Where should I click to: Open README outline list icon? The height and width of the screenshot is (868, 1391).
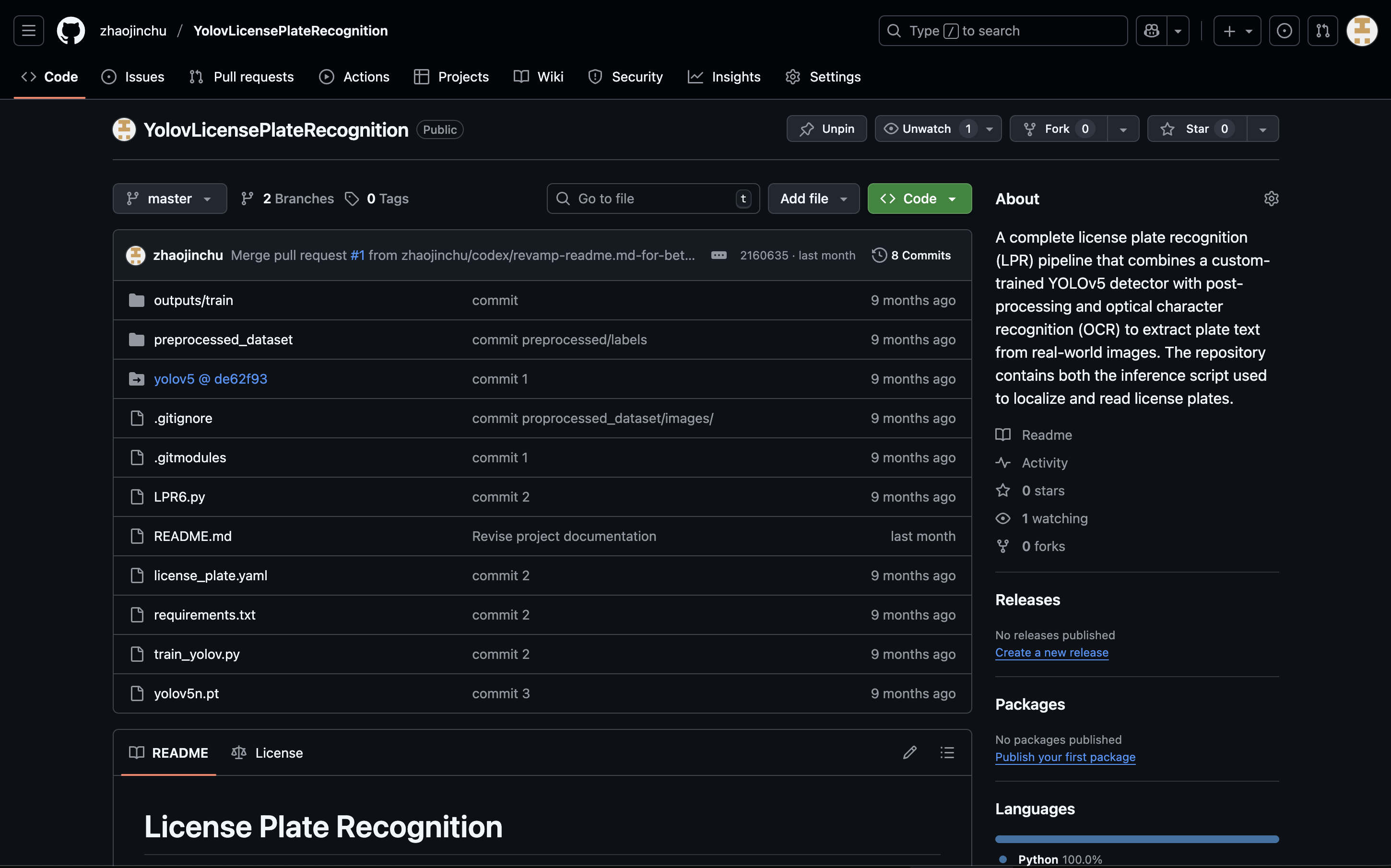coord(947,752)
